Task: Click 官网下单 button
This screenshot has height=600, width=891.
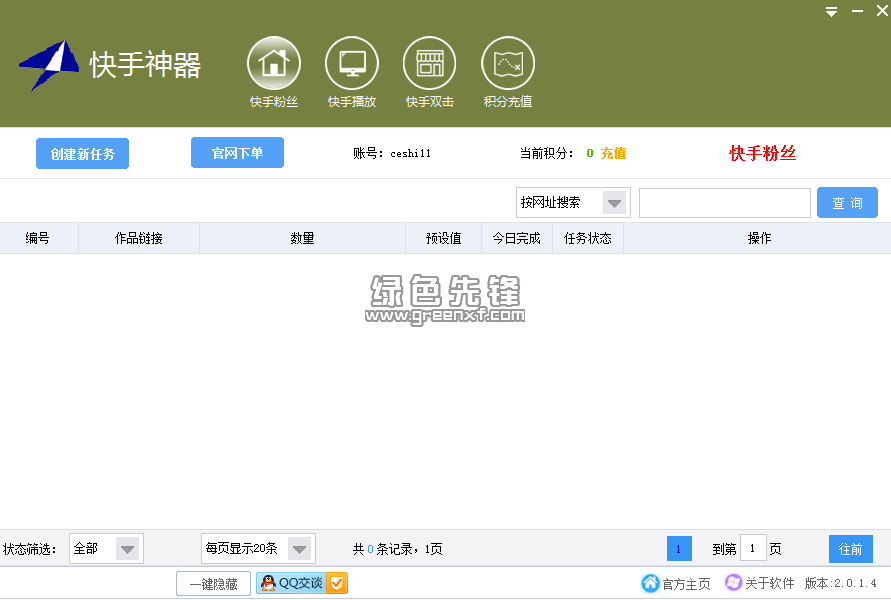Action: point(238,153)
